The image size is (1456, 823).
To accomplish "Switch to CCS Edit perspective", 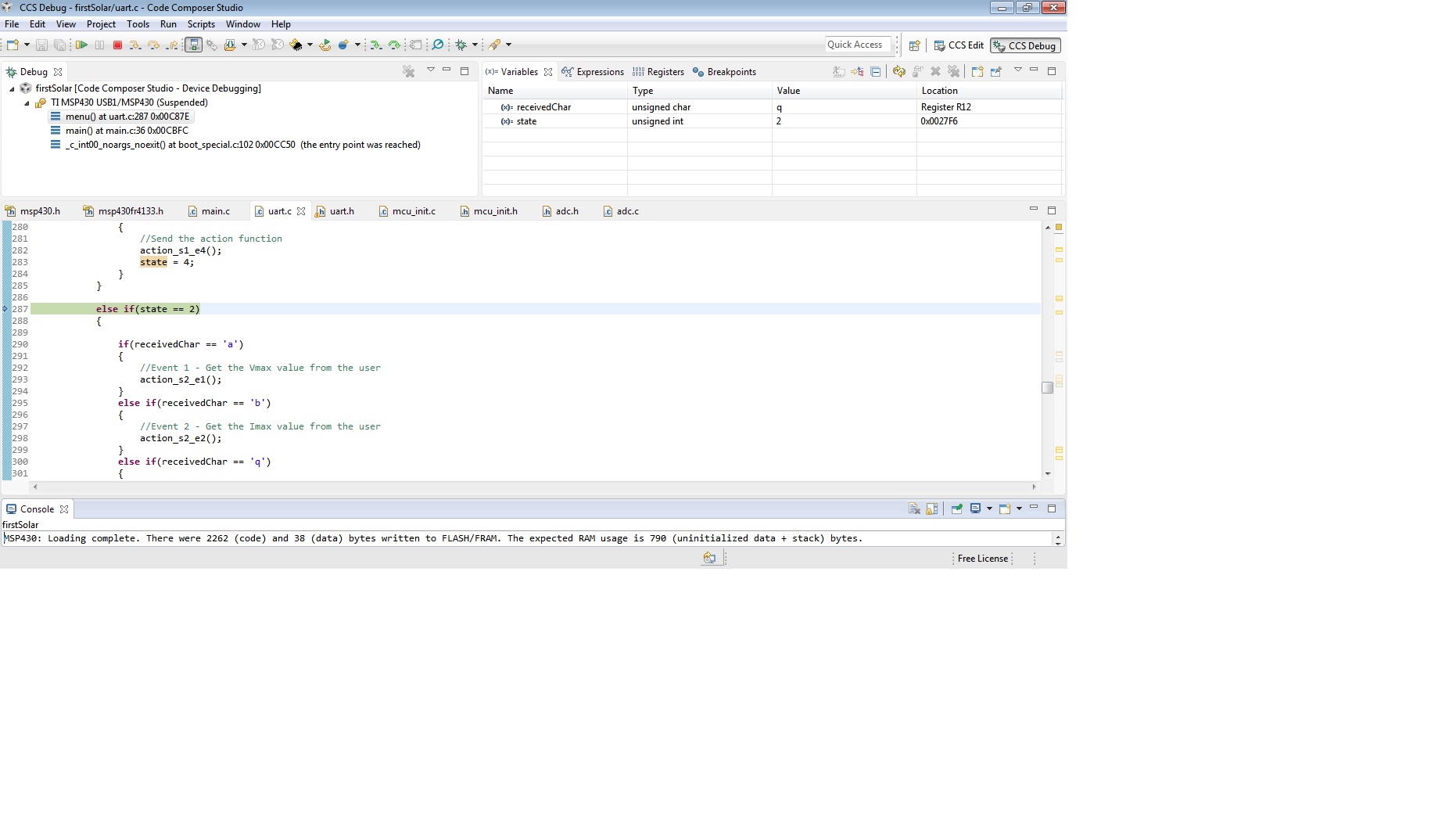I will pyautogui.click(x=959, y=45).
